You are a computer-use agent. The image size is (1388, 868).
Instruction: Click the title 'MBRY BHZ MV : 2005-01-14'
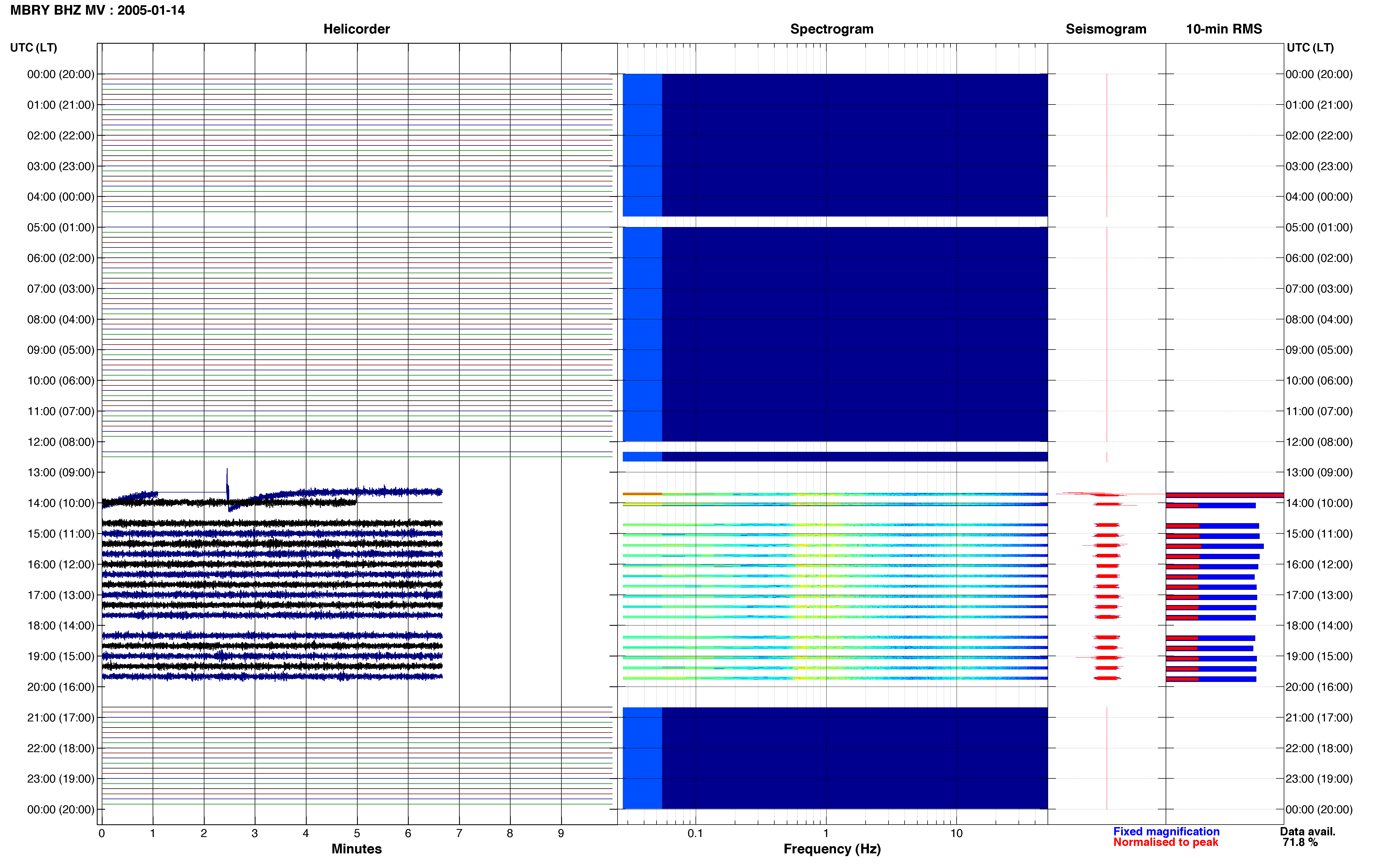tap(98, 10)
